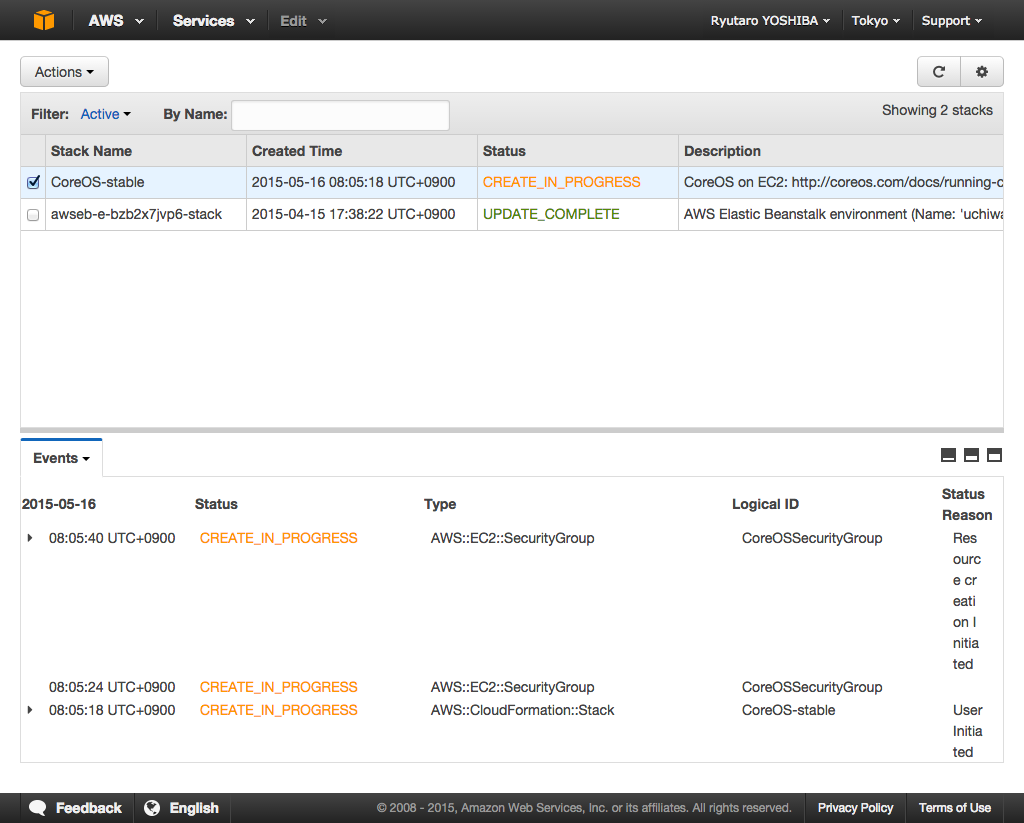This screenshot has height=823, width=1024.
Task: Open the Terms of Use link
Action: pyautogui.click(x=954, y=808)
